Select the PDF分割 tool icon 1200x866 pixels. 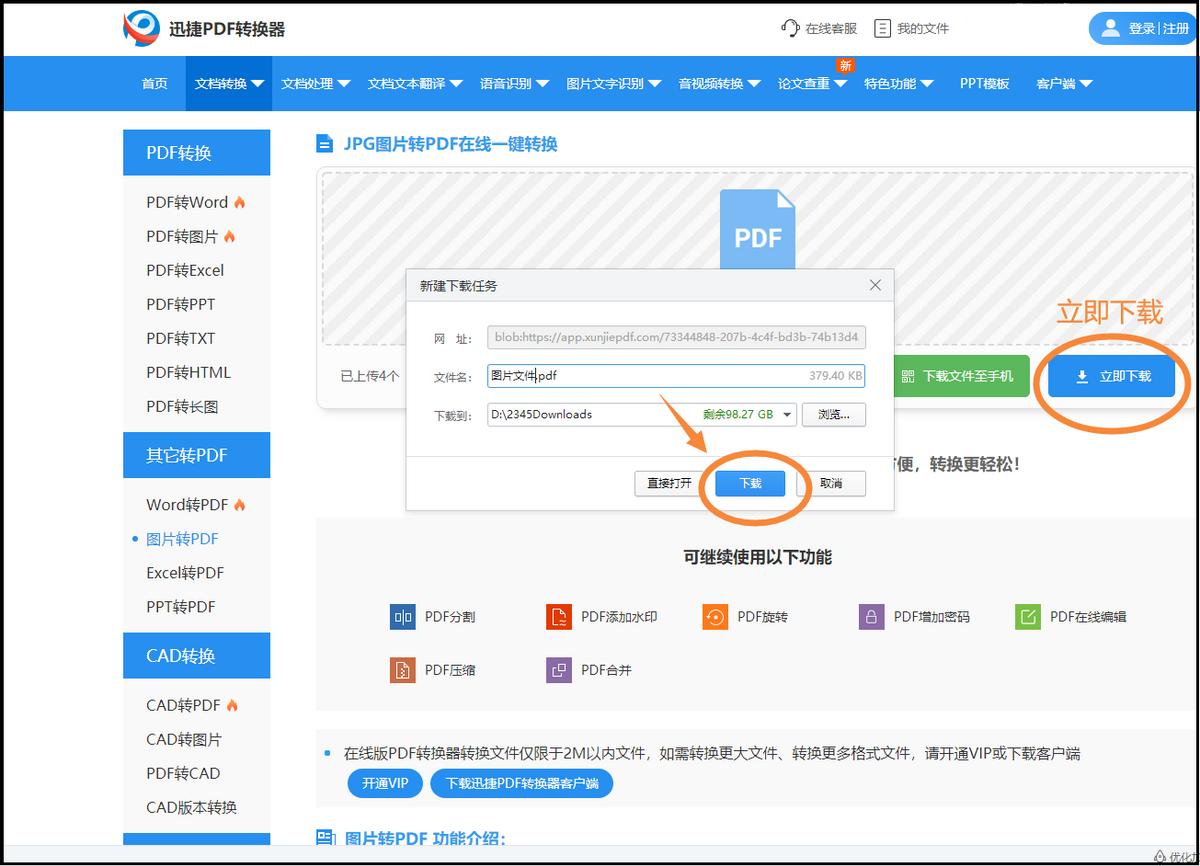point(402,617)
